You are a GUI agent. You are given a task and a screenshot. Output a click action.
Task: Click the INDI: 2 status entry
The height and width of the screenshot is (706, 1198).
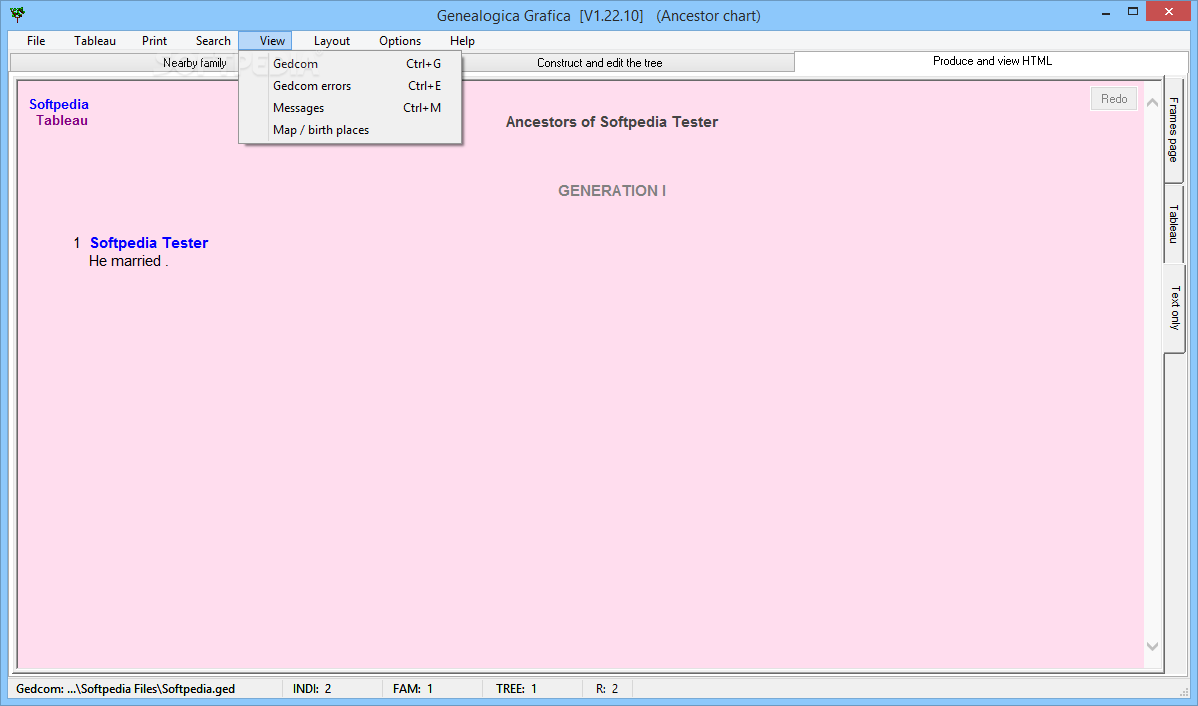[x=312, y=688]
